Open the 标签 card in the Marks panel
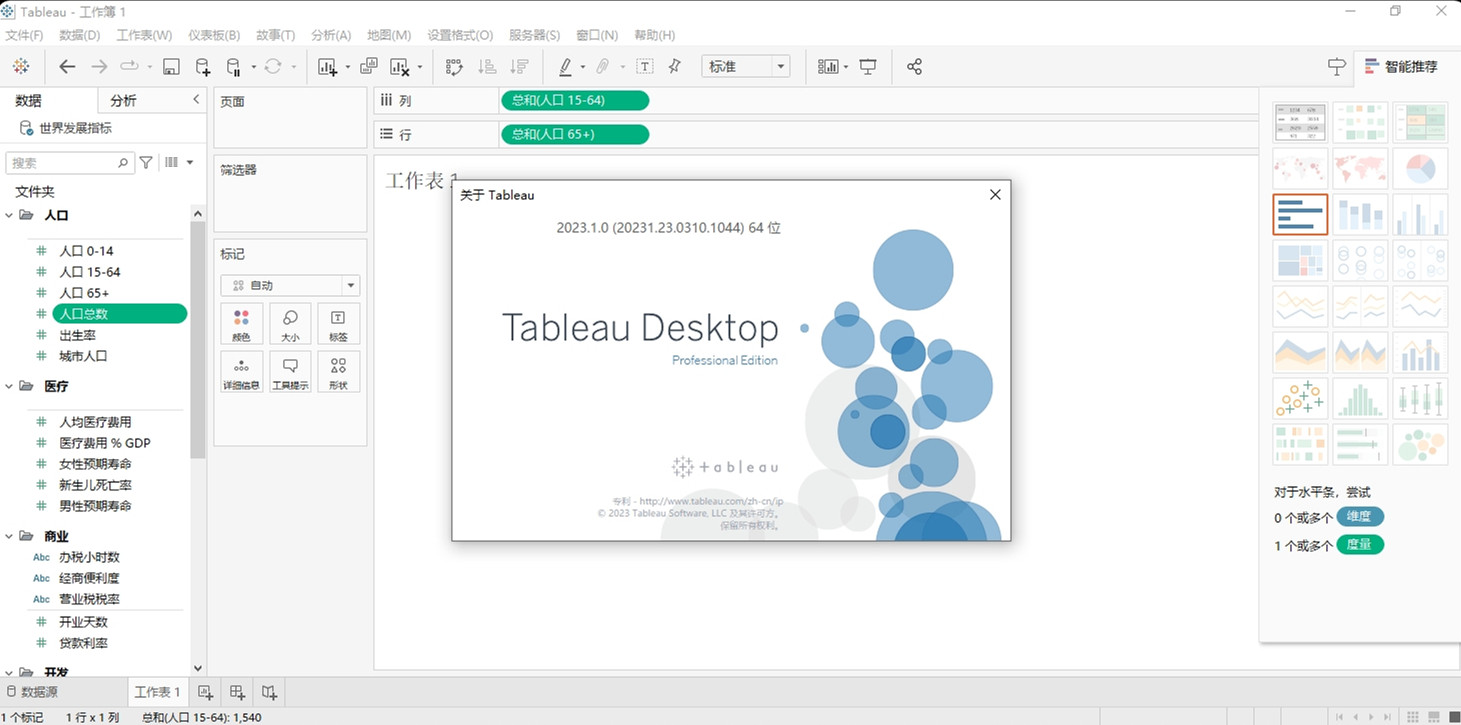 tap(338, 324)
